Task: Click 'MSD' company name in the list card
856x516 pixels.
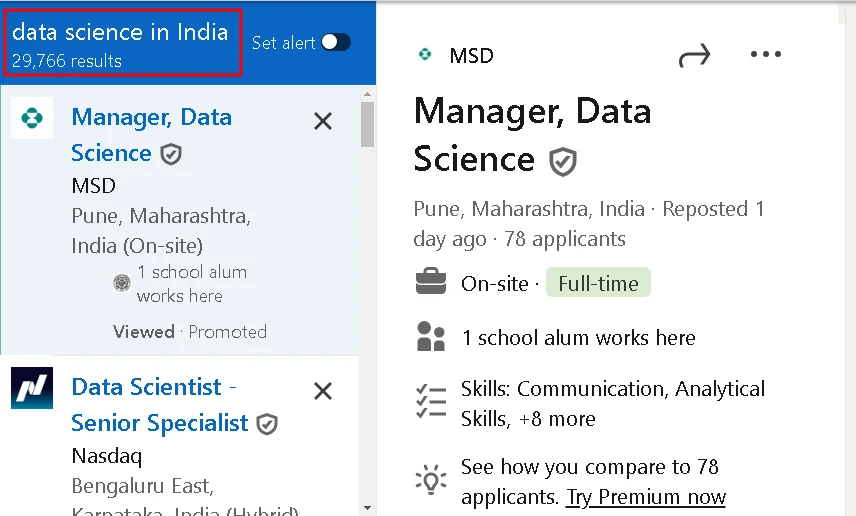Action: pyautogui.click(x=93, y=186)
